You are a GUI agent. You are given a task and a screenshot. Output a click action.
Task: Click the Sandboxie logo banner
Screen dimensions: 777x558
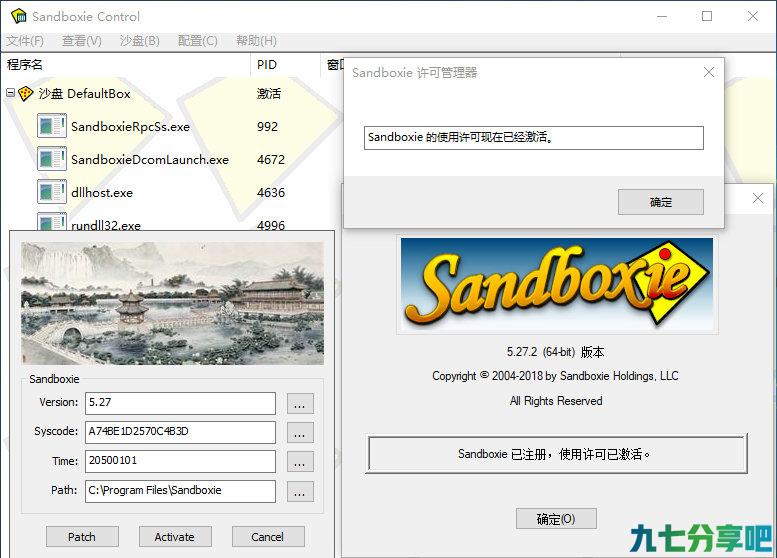(x=557, y=285)
